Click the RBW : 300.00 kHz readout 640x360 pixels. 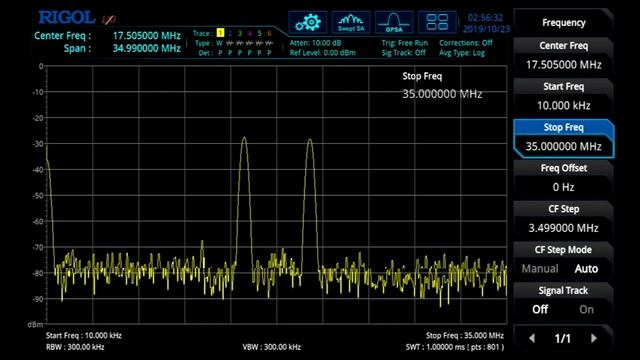75,347
